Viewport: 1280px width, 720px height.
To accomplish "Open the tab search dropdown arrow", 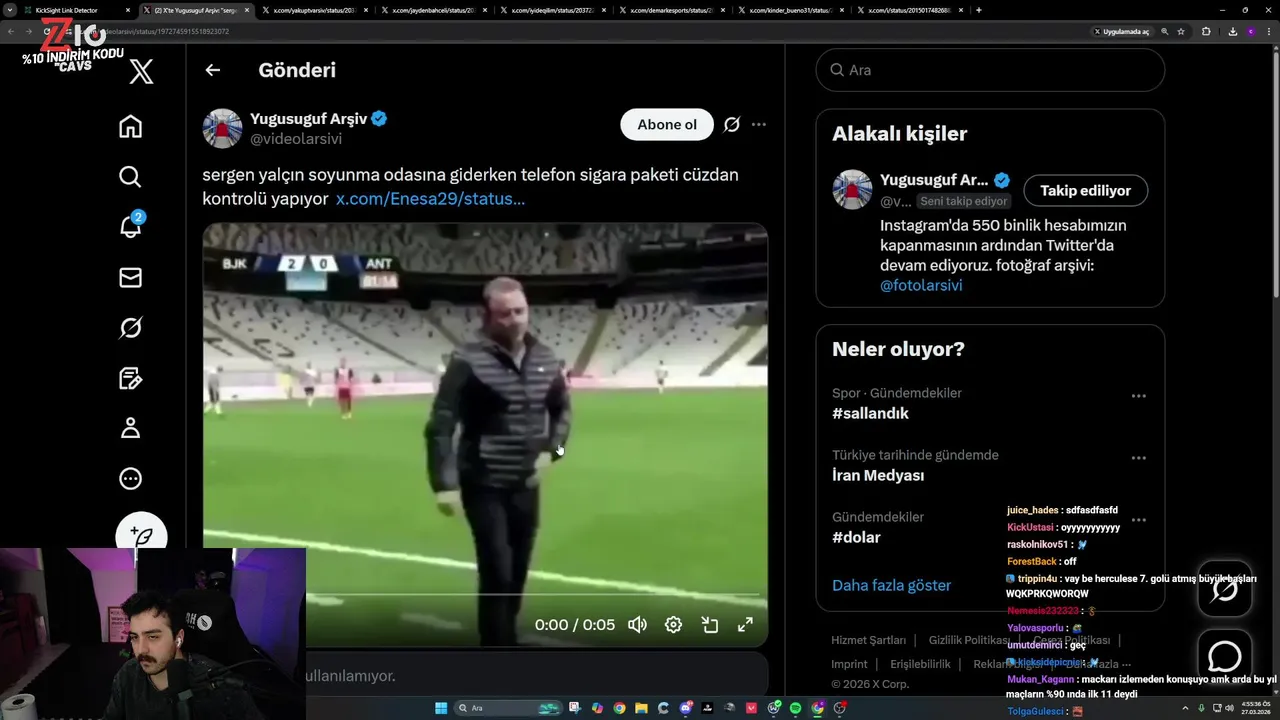I will (10, 10).
